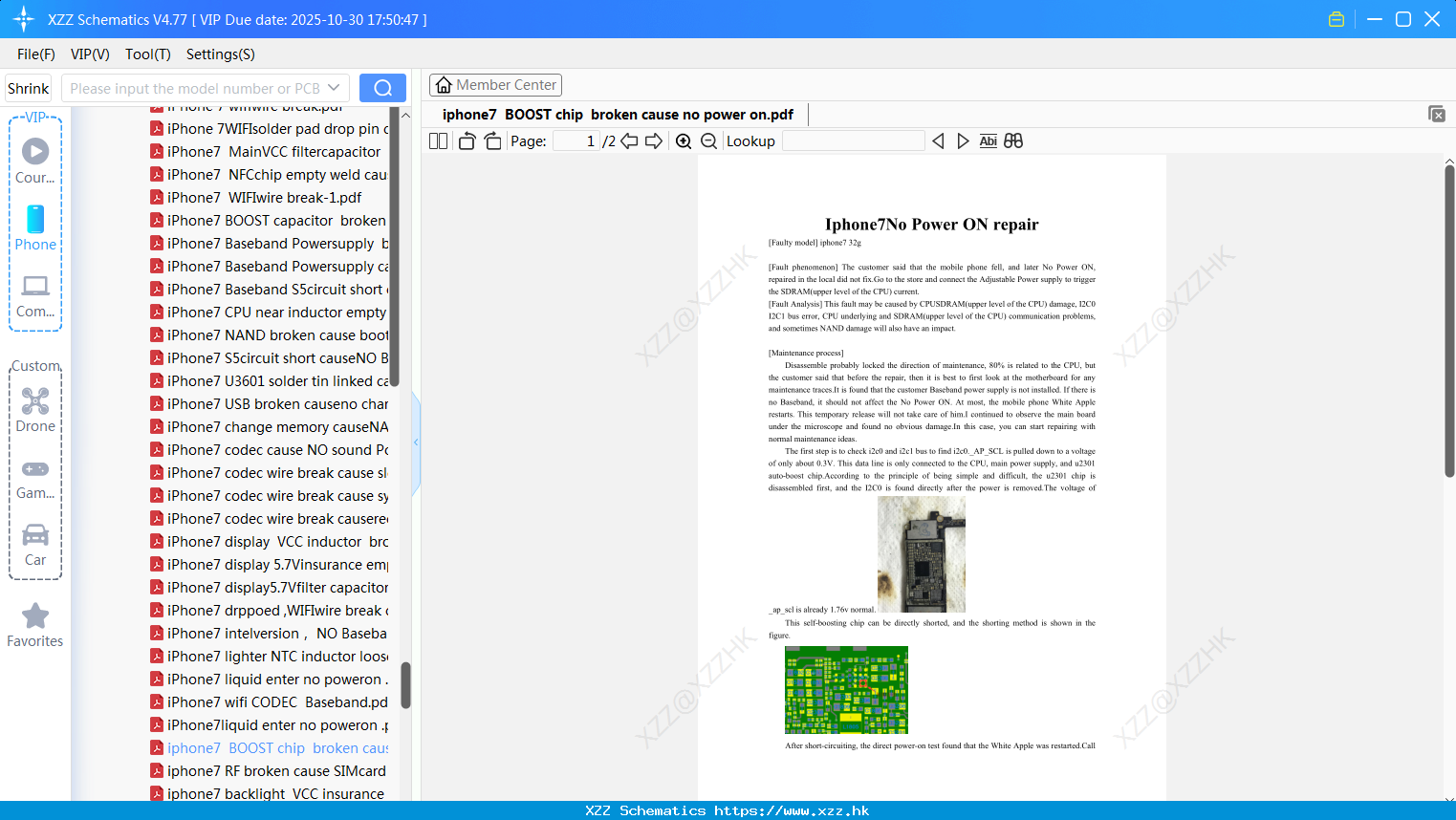
Task: Go to next page arrow
Action: [x=654, y=141]
